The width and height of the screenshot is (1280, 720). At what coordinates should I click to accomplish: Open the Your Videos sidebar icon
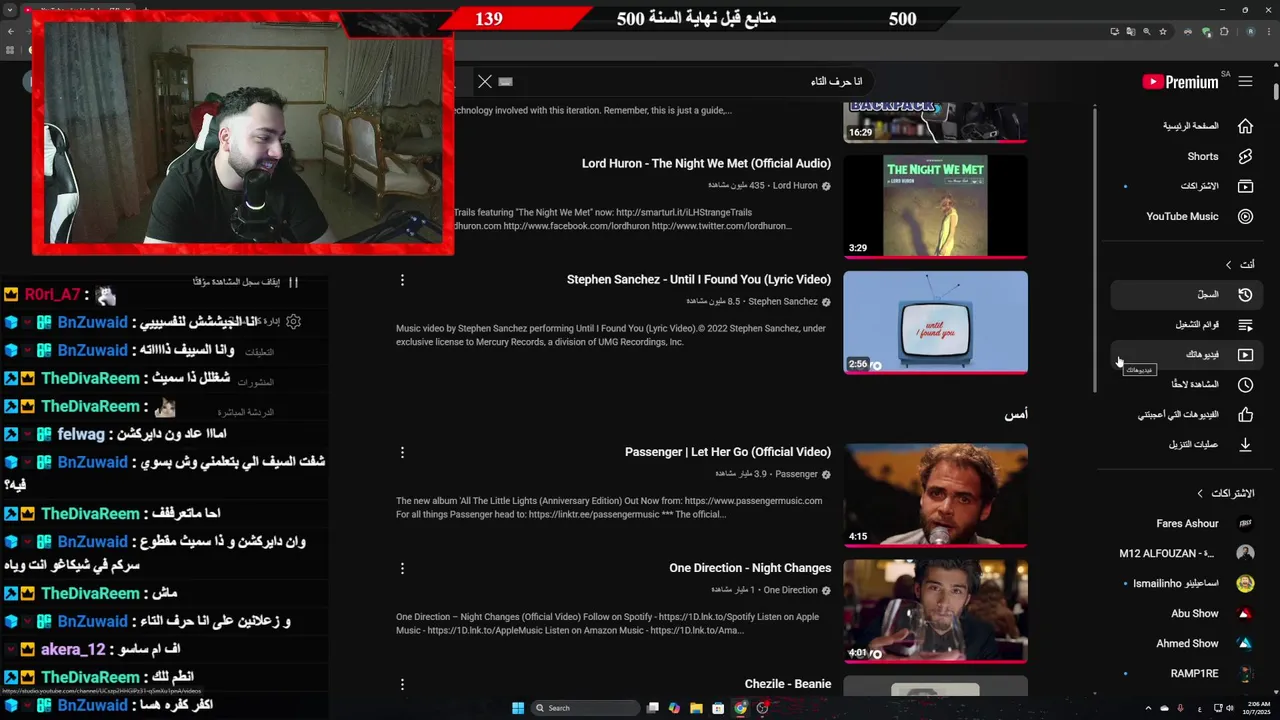tap(1245, 354)
